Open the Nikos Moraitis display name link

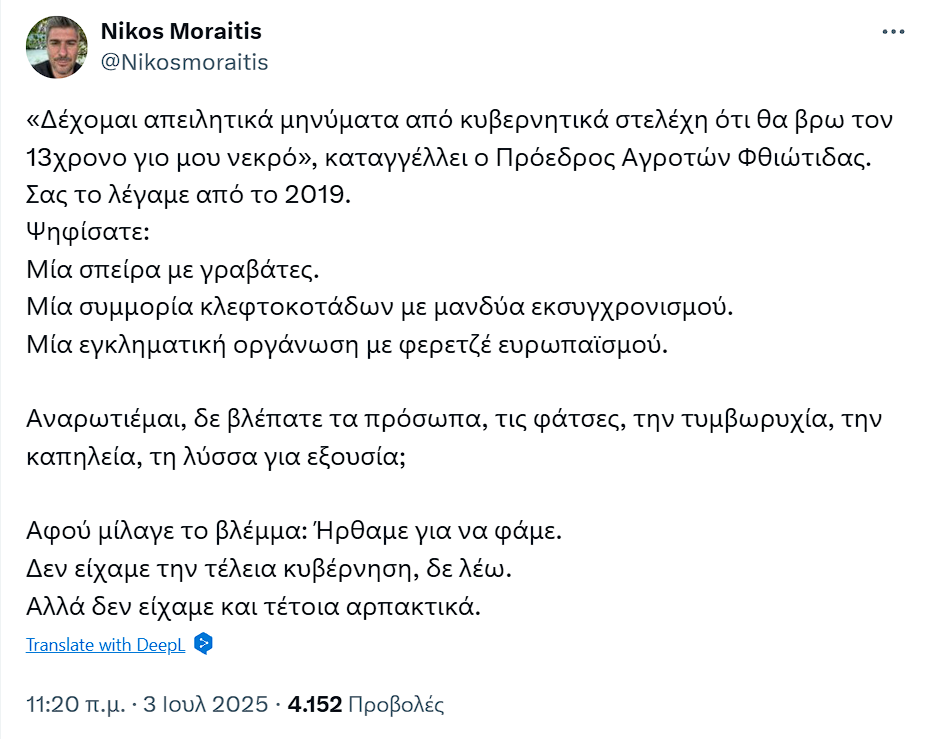pos(182,32)
